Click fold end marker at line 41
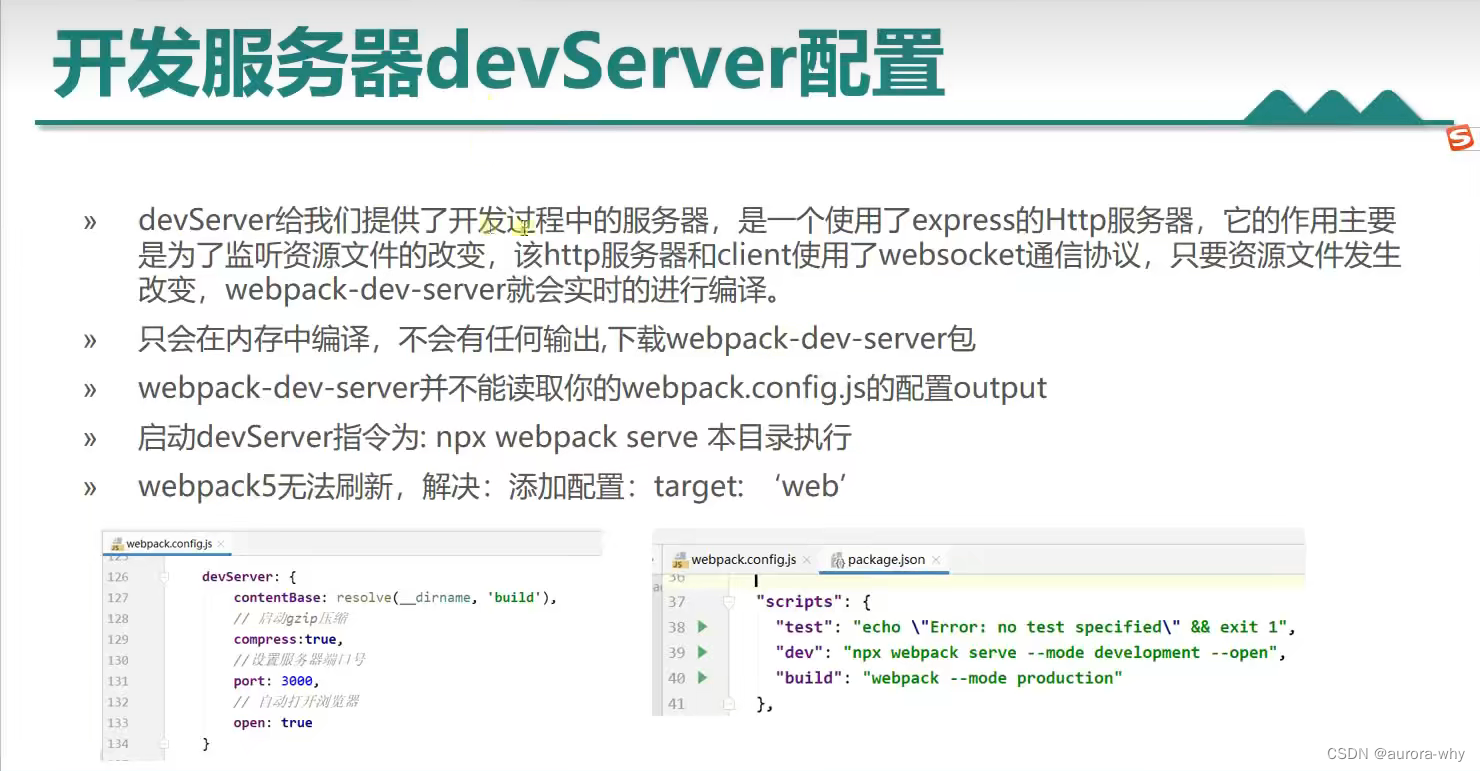Image resolution: width=1480 pixels, height=771 pixels. click(x=729, y=703)
